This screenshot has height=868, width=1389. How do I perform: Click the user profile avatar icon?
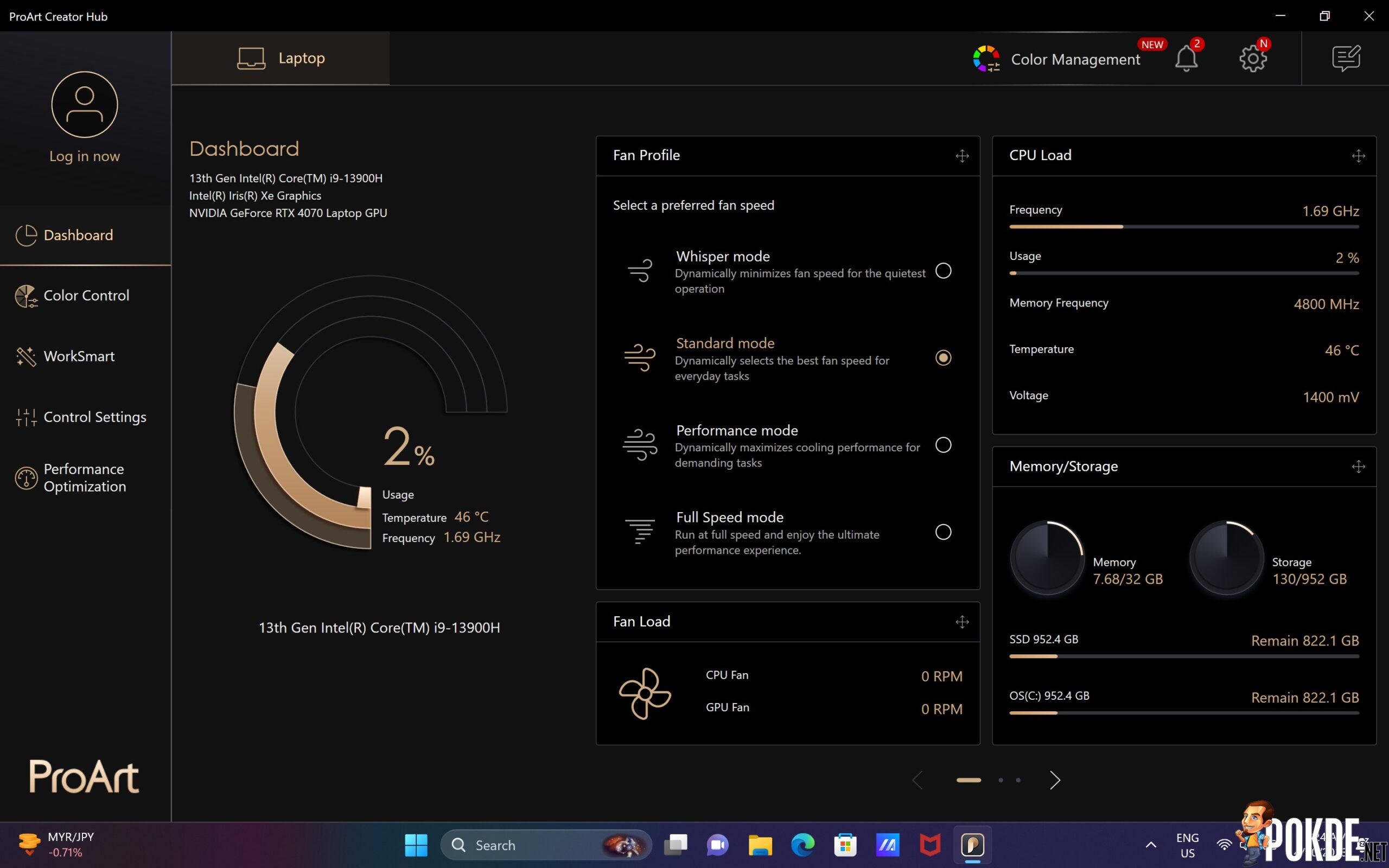pos(85,105)
